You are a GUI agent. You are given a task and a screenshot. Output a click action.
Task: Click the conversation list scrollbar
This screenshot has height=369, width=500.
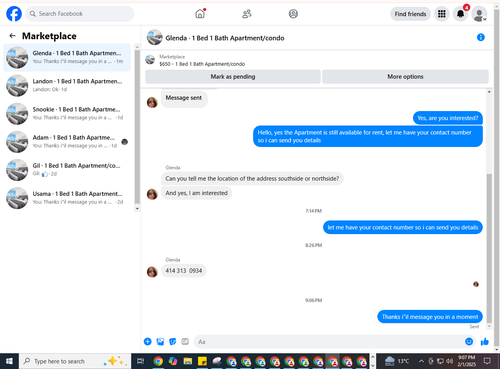[137, 127]
